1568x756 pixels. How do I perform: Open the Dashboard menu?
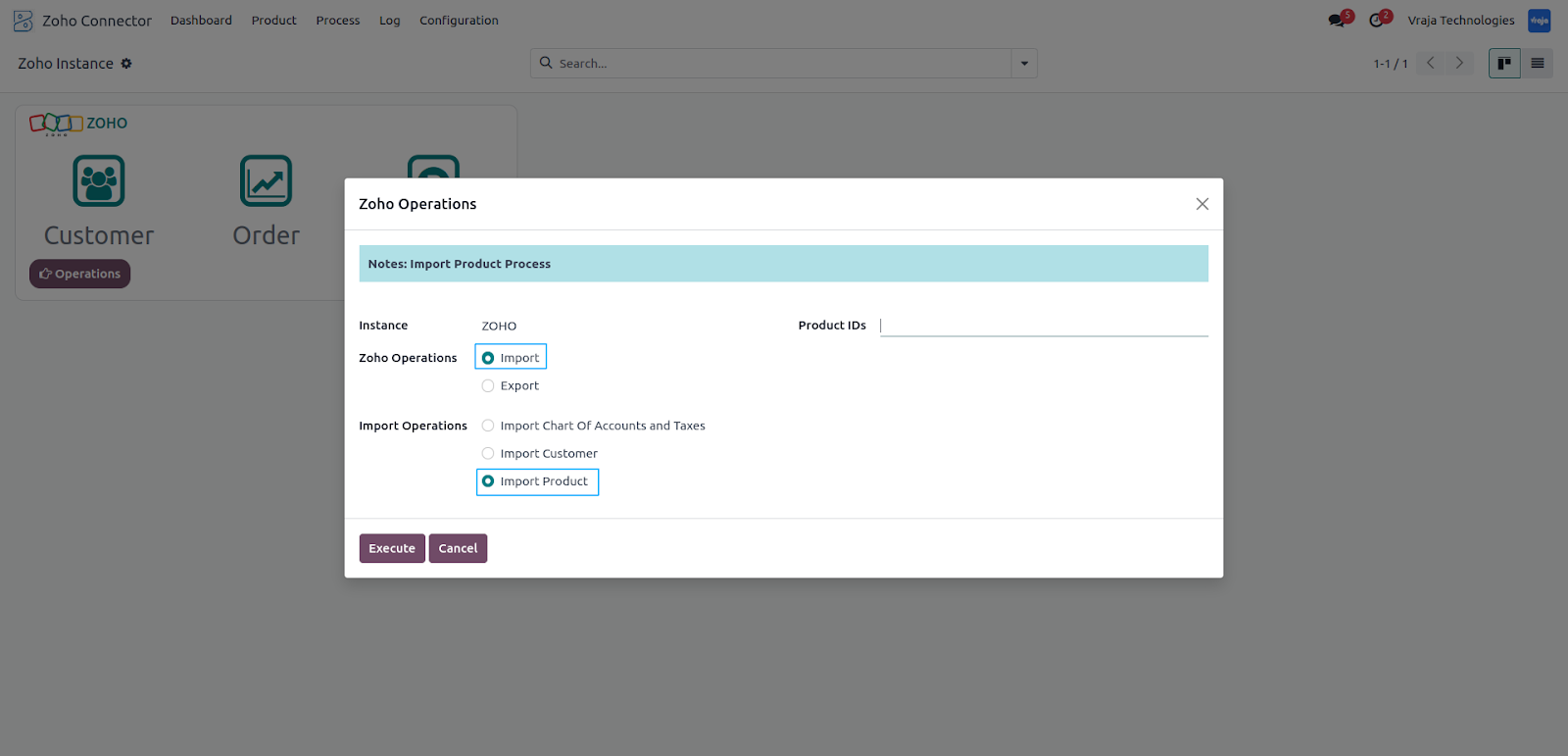coord(201,21)
